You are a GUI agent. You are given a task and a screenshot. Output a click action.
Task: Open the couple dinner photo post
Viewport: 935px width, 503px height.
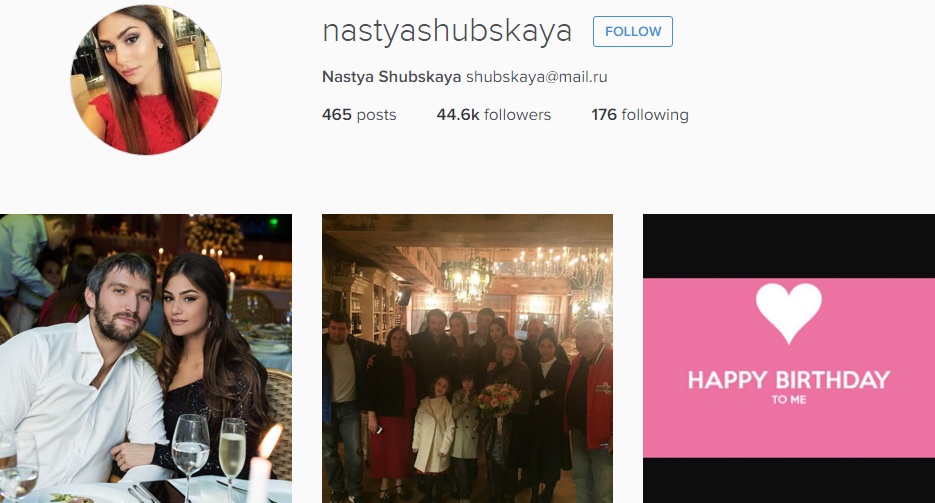pyautogui.click(x=146, y=359)
